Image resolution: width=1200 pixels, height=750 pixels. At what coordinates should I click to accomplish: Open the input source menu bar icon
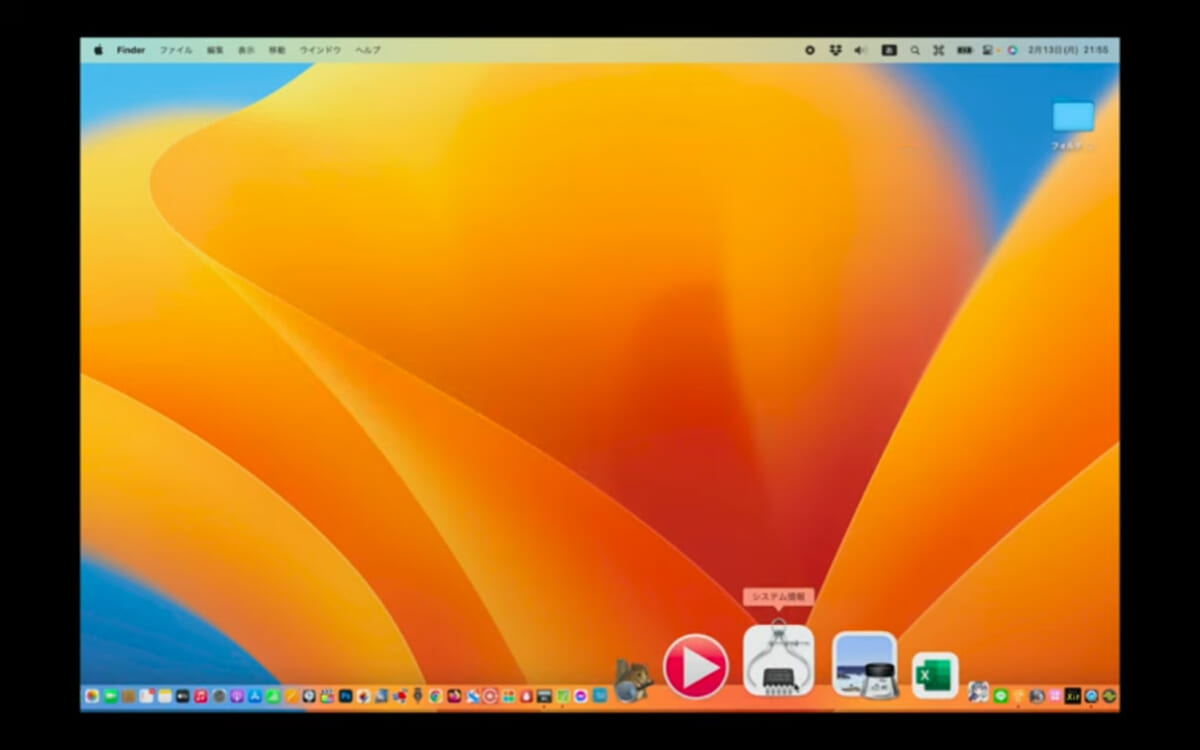(x=889, y=50)
